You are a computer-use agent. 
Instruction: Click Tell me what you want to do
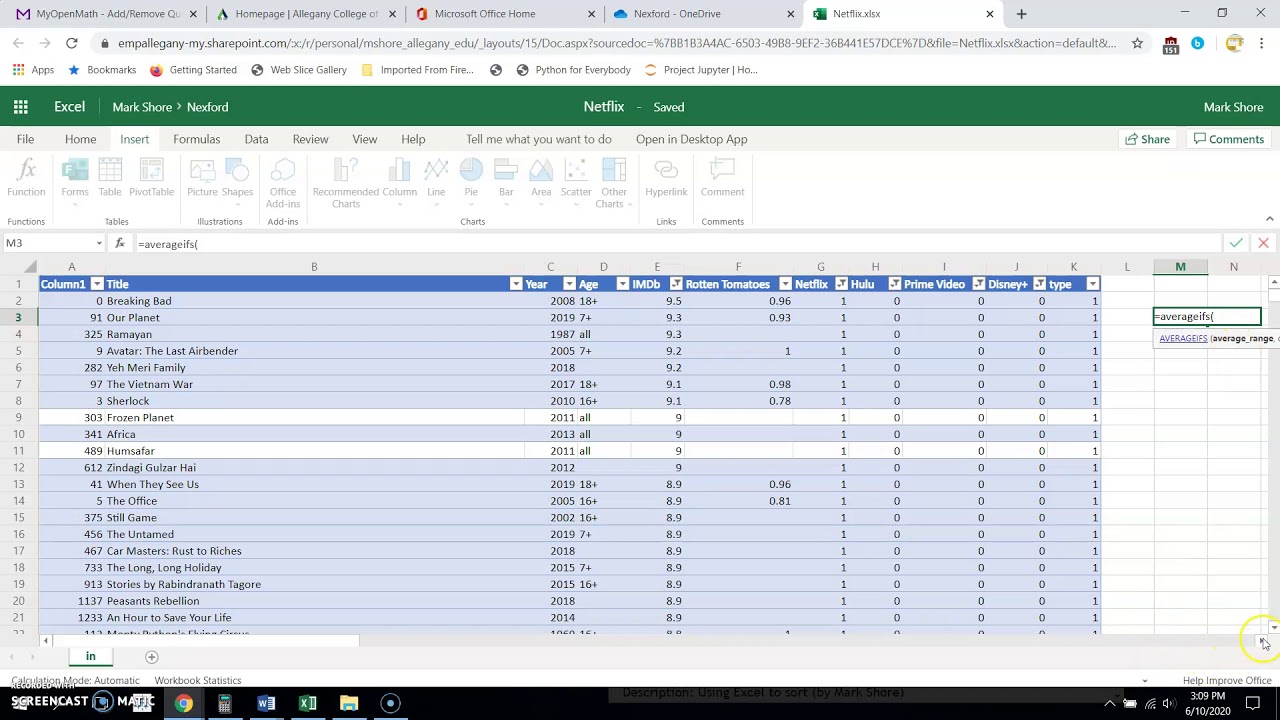click(538, 139)
